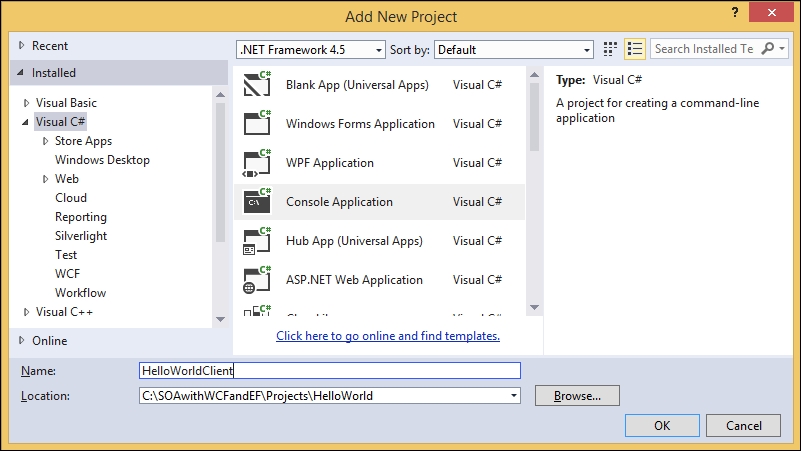Image resolution: width=801 pixels, height=451 pixels.
Task: Expand the Web node
Action: (x=45, y=179)
